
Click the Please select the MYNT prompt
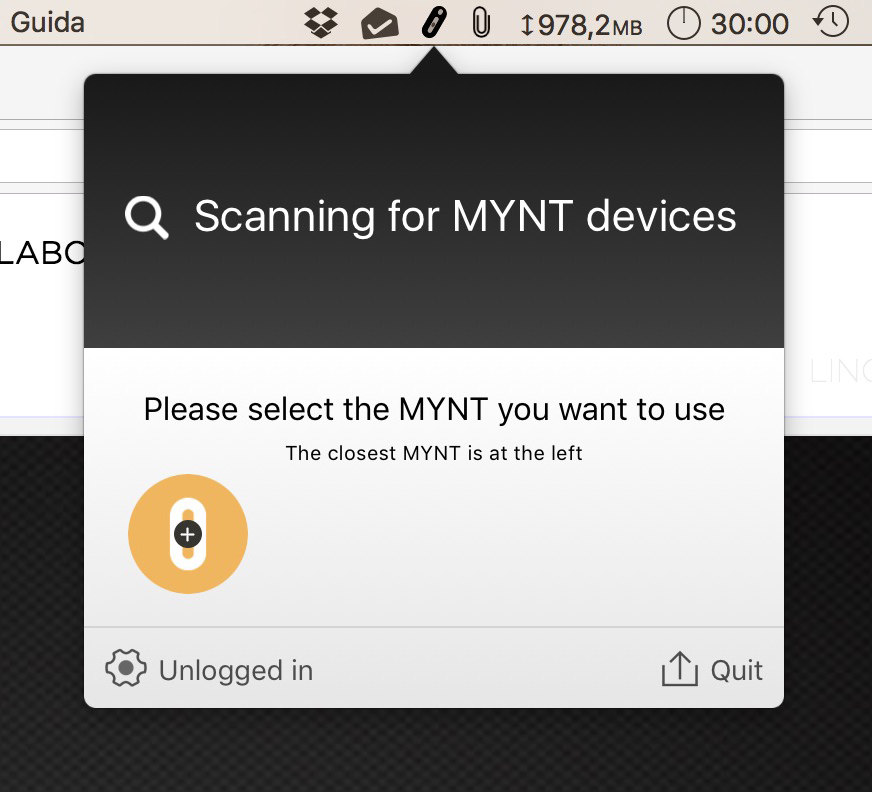[434, 409]
